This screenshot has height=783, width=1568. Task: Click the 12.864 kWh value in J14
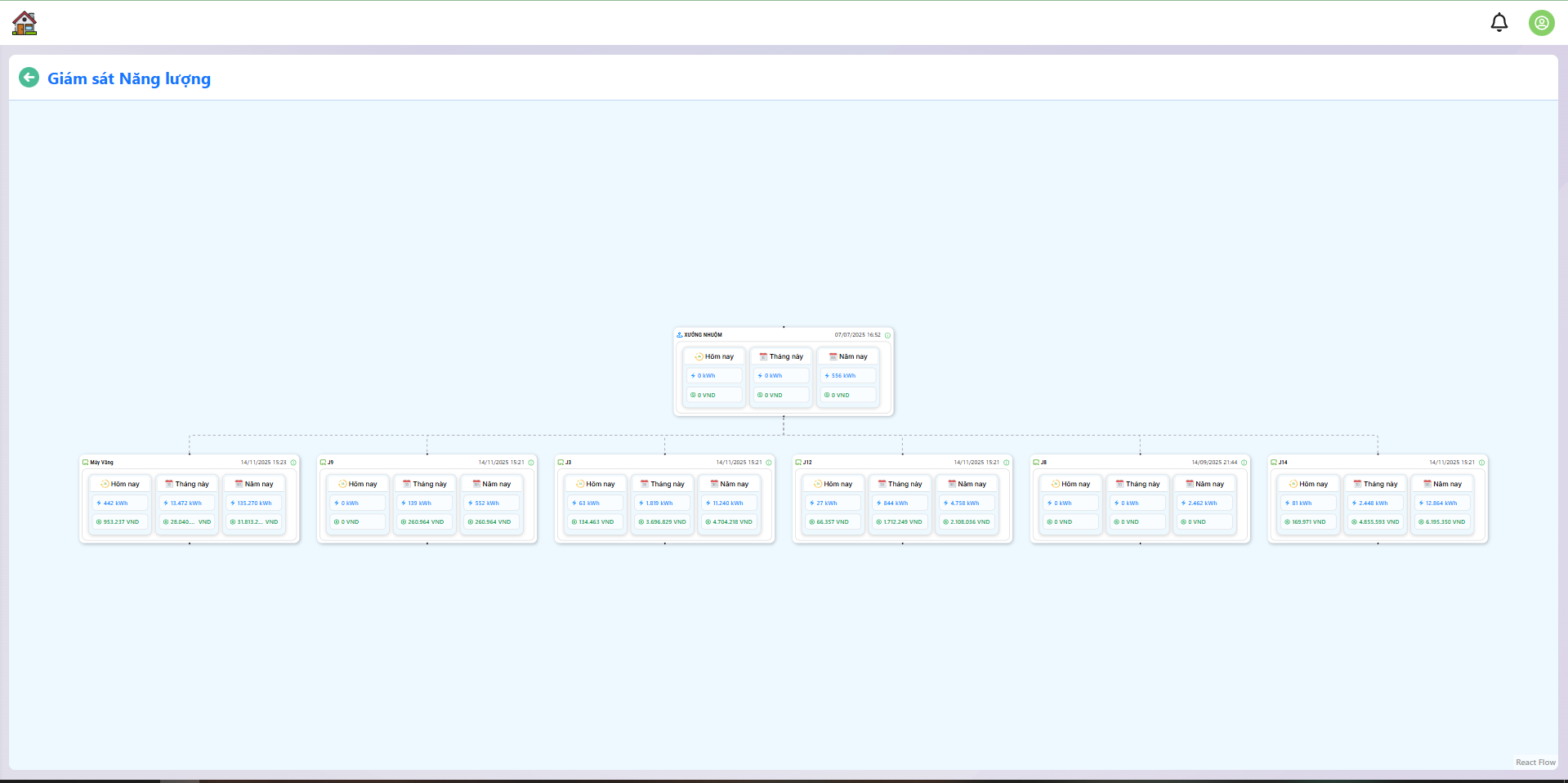pyautogui.click(x=1441, y=503)
